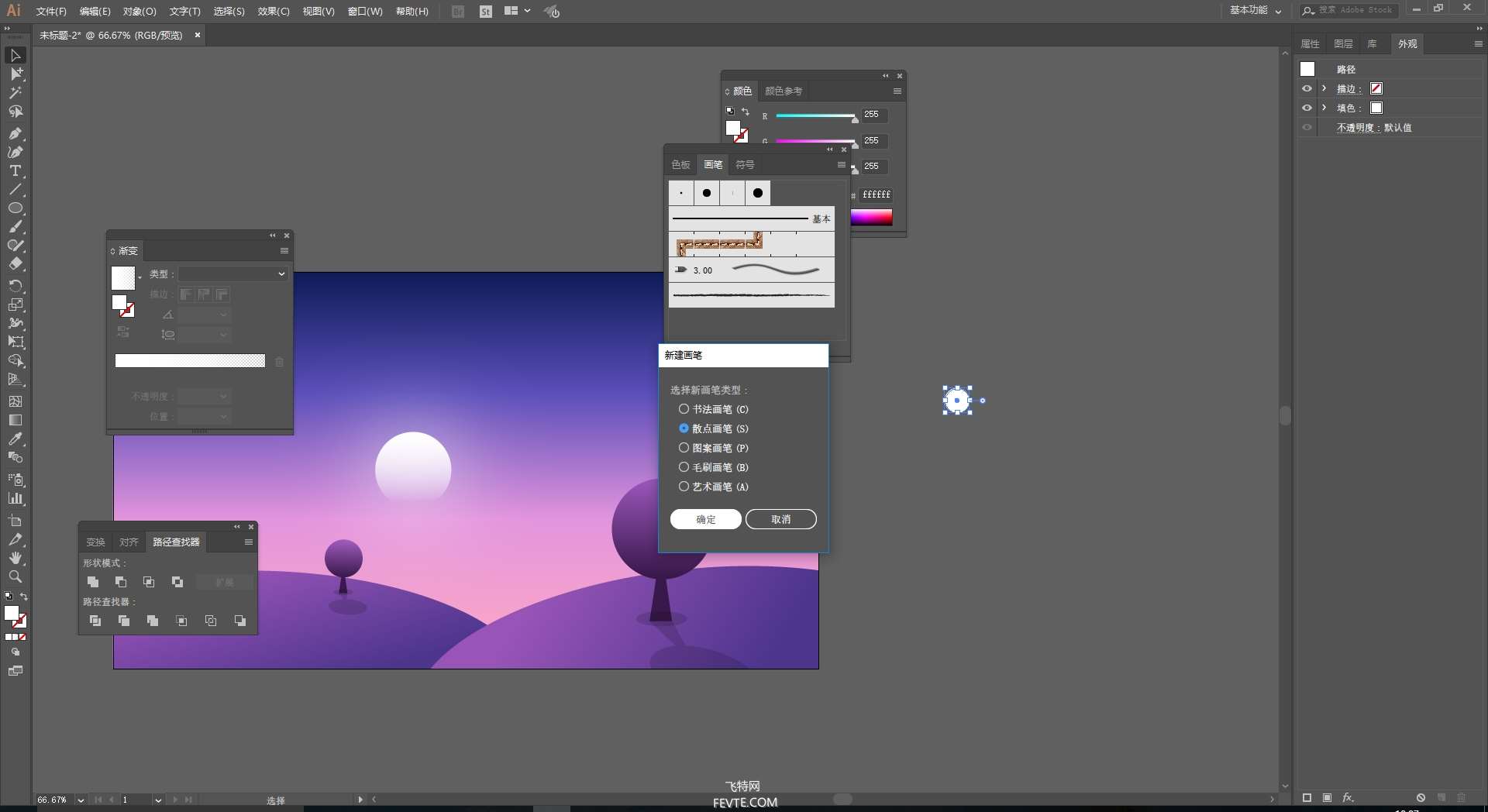
Task: Select the Gradient tool in the toolbar
Action: click(15, 420)
